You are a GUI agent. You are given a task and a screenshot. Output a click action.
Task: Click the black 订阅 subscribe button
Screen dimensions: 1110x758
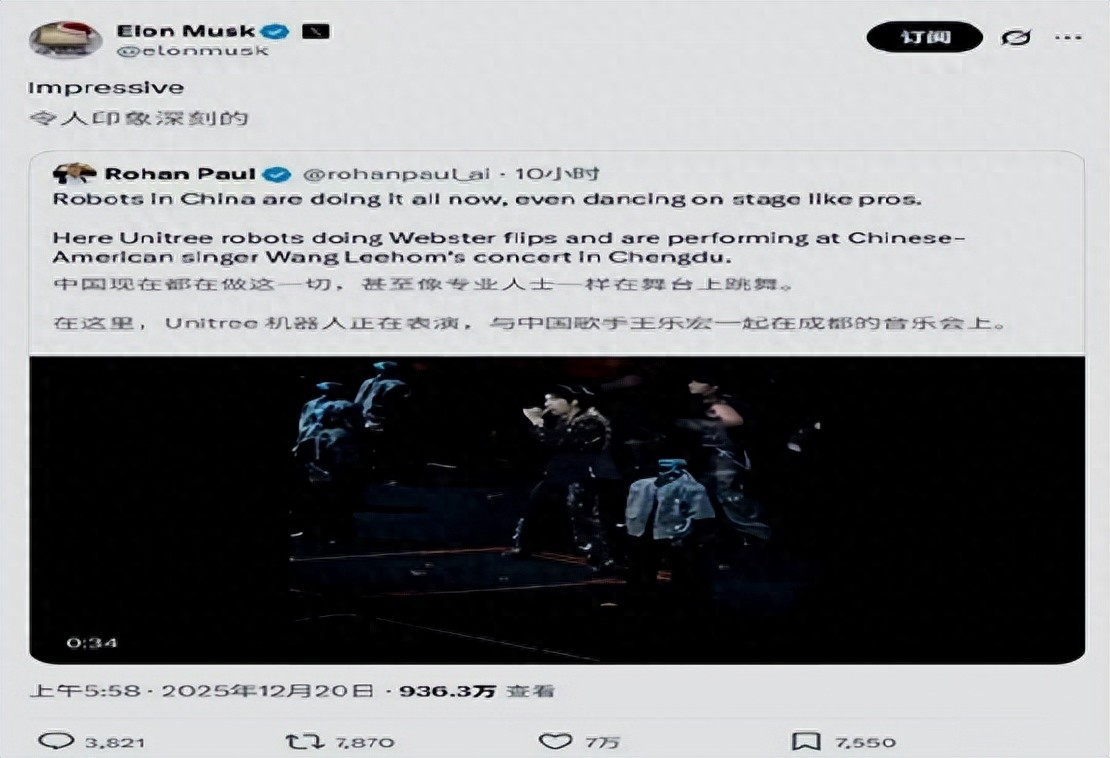click(x=924, y=37)
